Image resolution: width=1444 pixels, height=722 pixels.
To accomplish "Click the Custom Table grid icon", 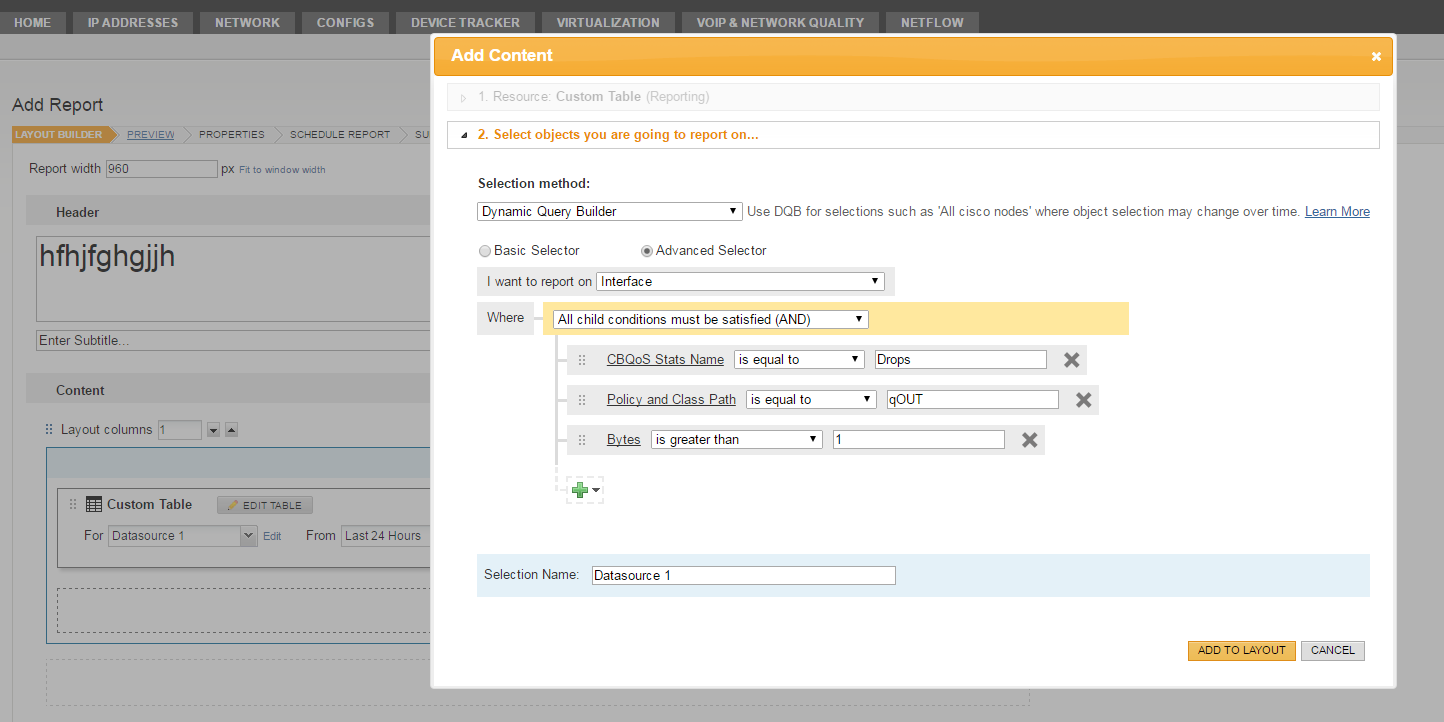I will click(x=94, y=505).
